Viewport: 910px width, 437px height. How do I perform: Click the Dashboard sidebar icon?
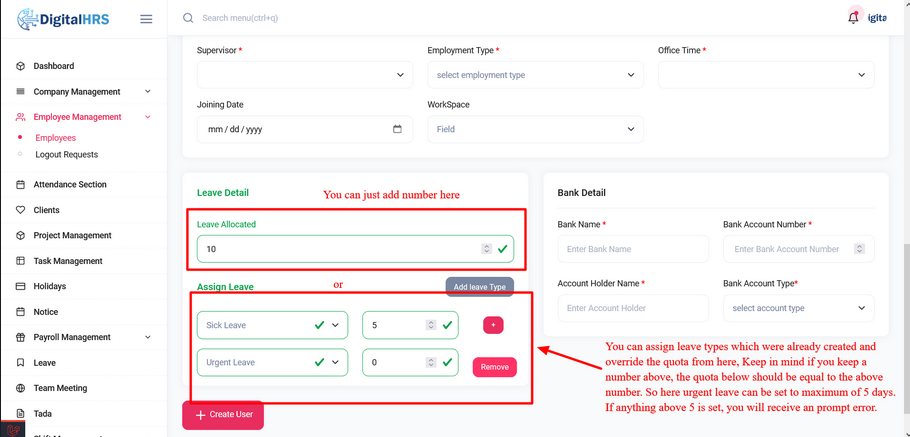click(20, 66)
